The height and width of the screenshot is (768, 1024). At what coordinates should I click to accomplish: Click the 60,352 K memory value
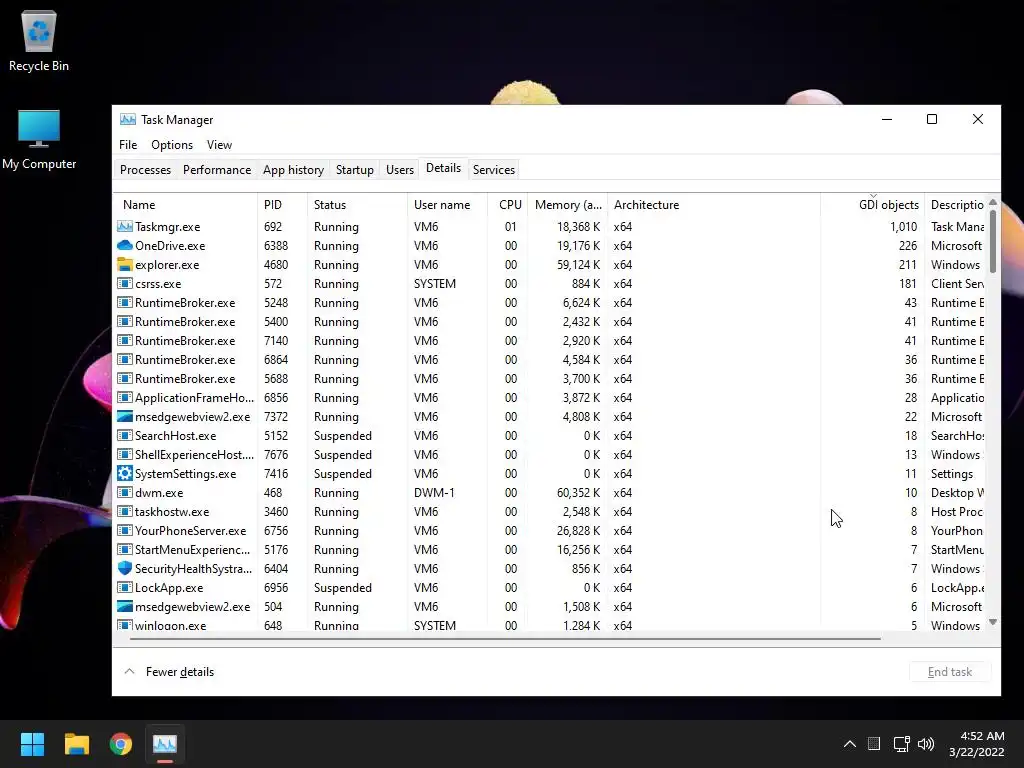point(578,492)
